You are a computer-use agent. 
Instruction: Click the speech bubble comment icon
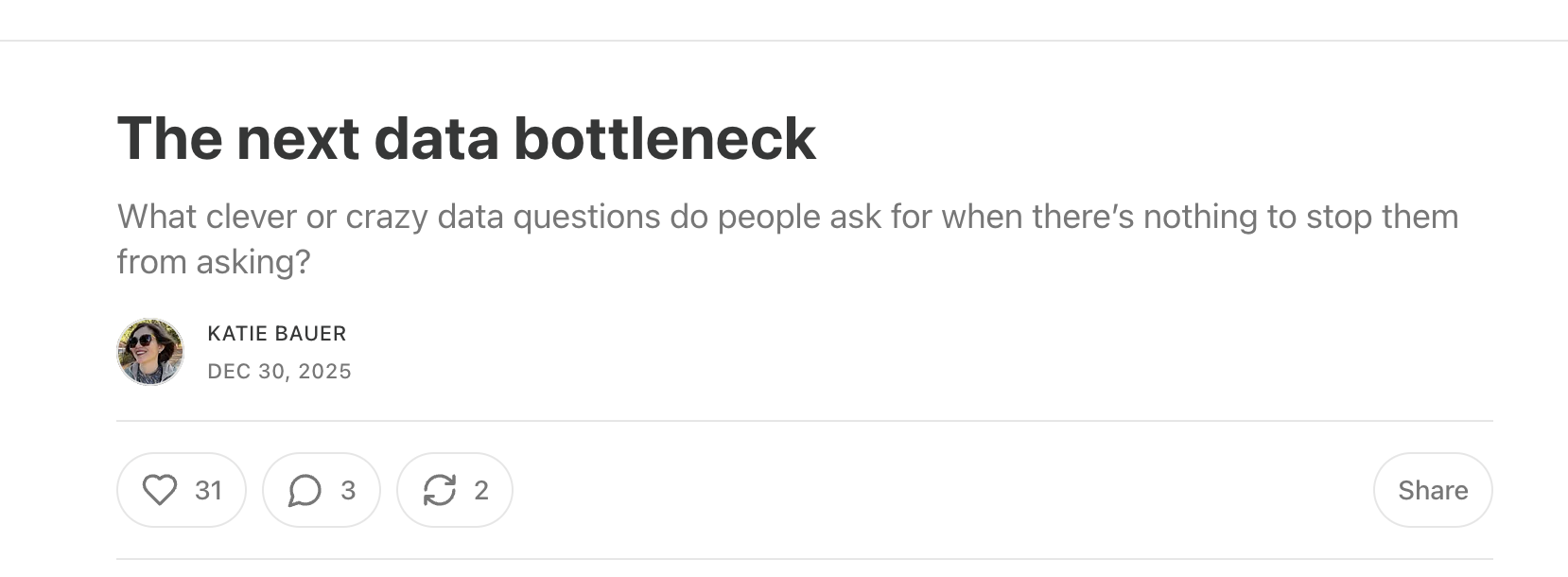[x=305, y=490]
